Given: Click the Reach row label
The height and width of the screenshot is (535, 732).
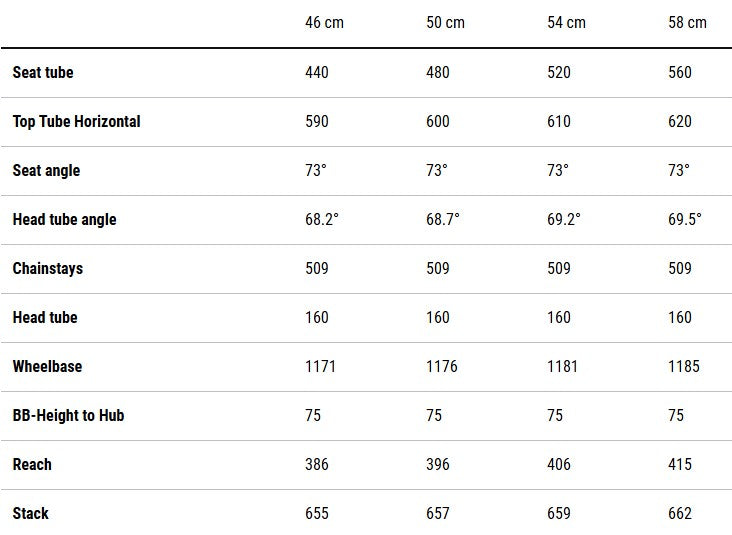Looking at the screenshot, I should click(32, 464).
